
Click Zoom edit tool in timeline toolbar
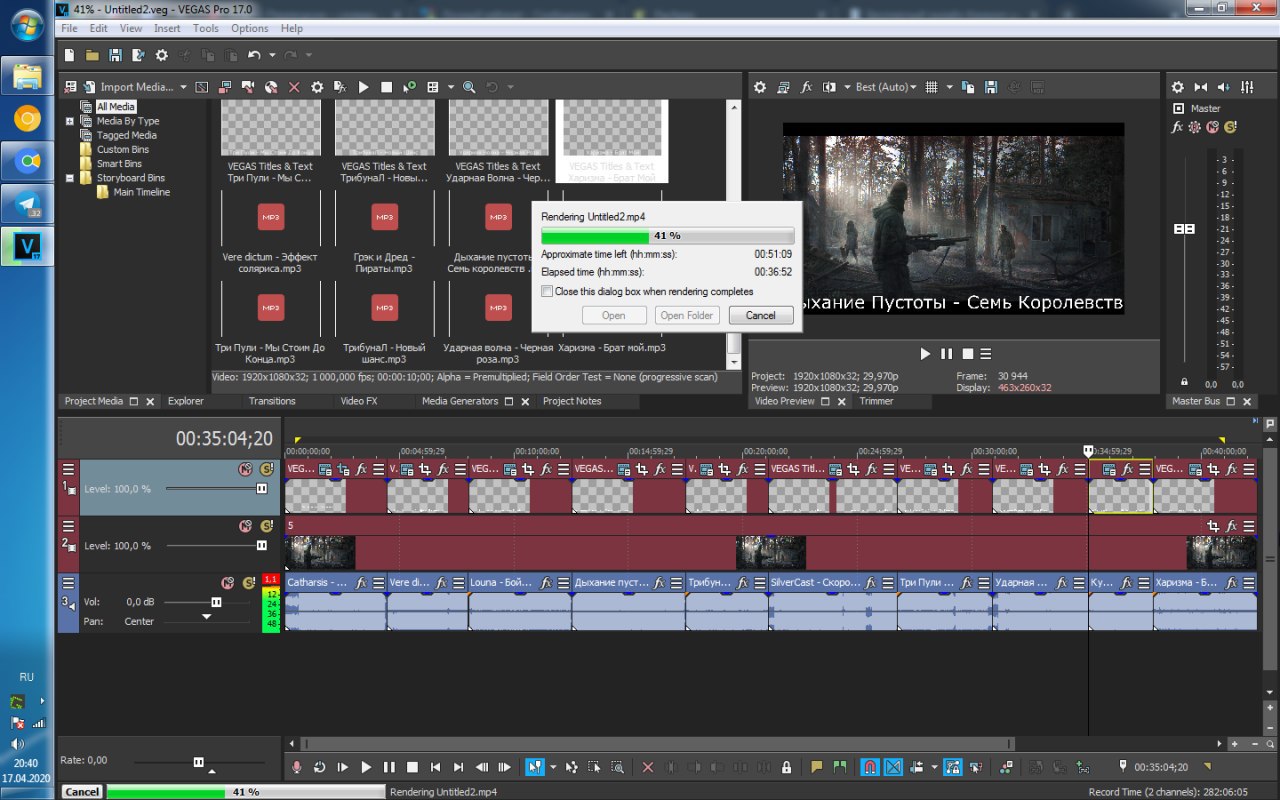click(x=618, y=767)
